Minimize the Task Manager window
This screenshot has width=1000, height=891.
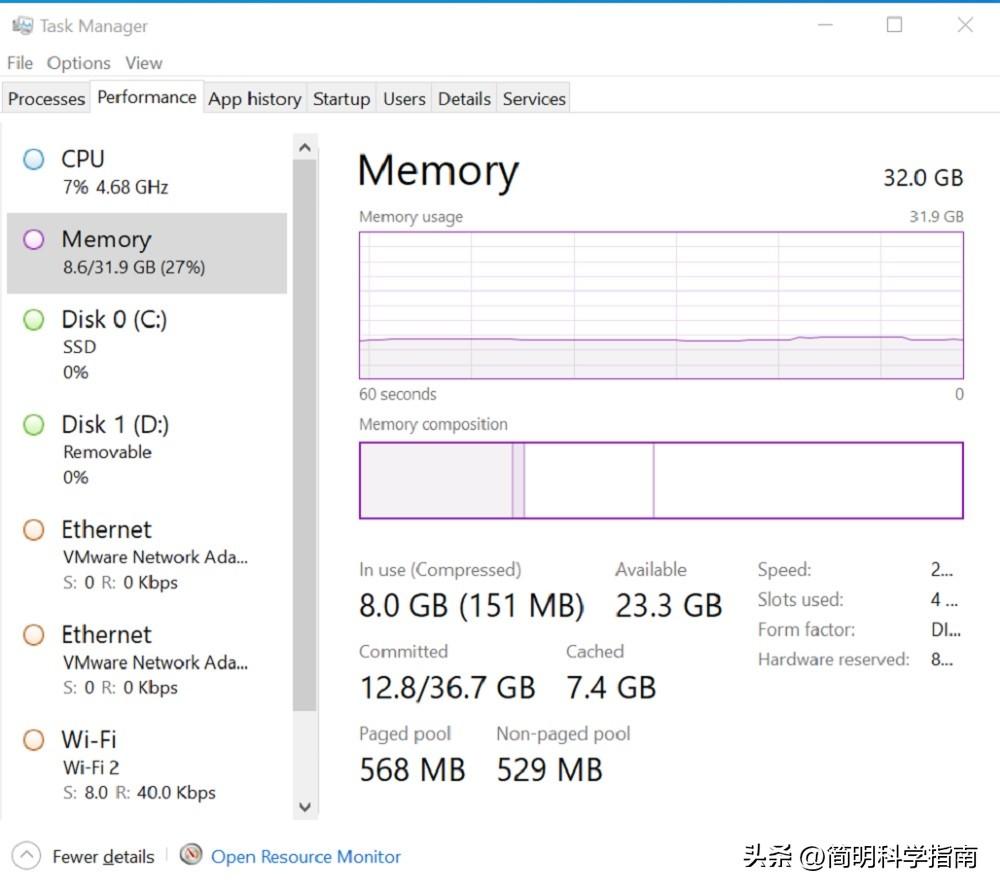click(x=825, y=25)
